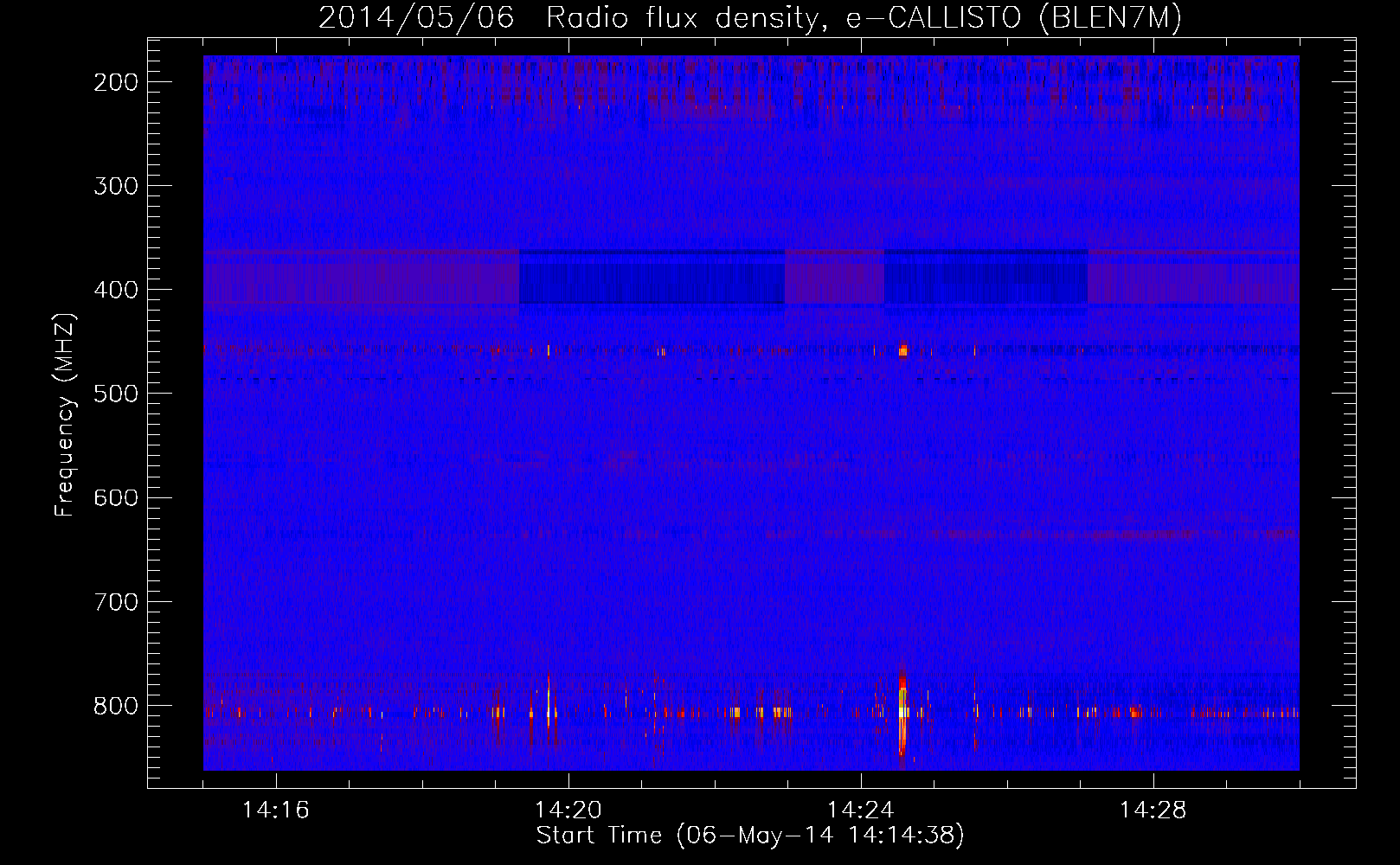
Task: Click the 'Frequency (MHZ)' axis label
Action: 65,415
